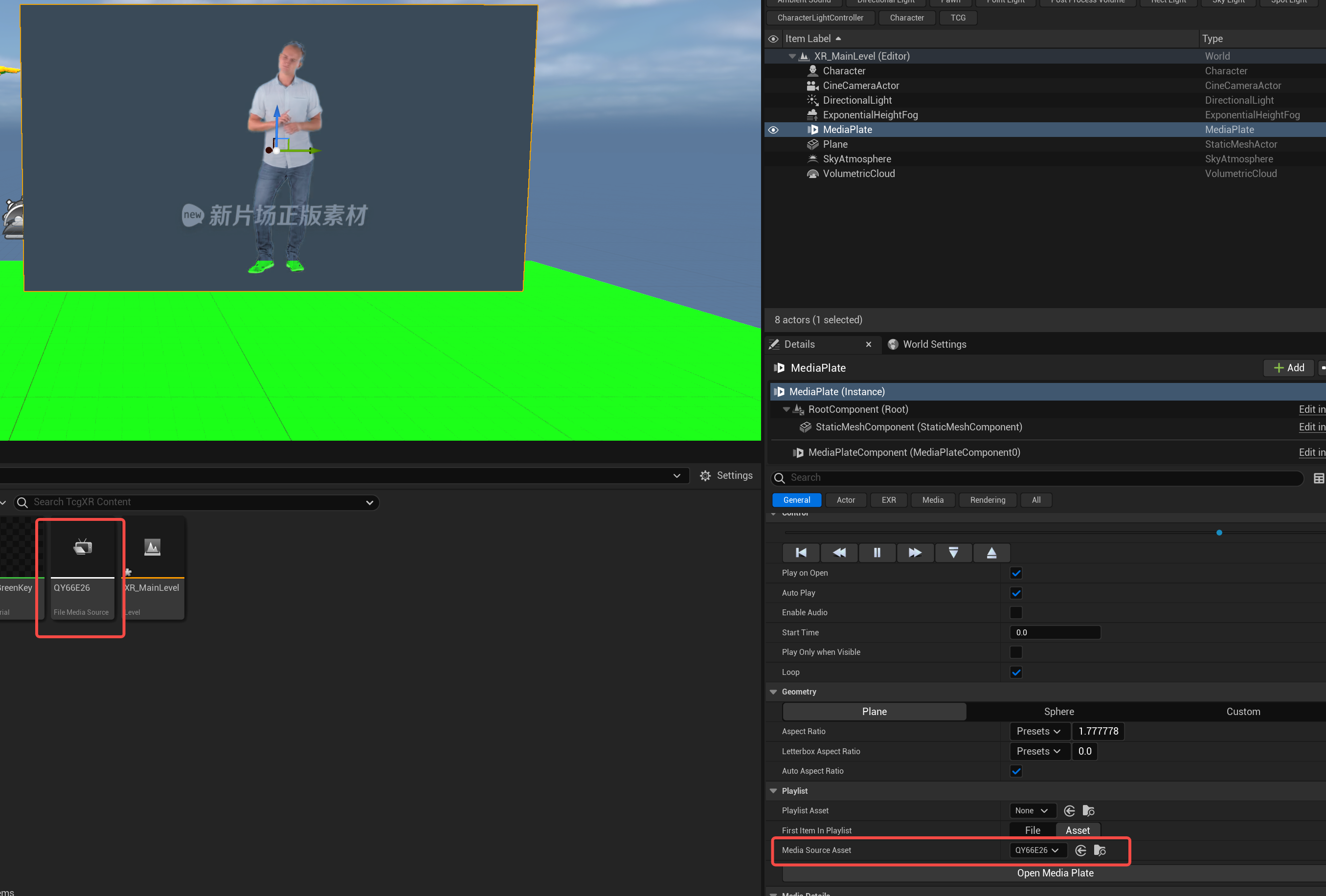The width and height of the screenshot is (1326, 896).
Task: Select the Rendering filter tab
Action: tap(987, 500)
